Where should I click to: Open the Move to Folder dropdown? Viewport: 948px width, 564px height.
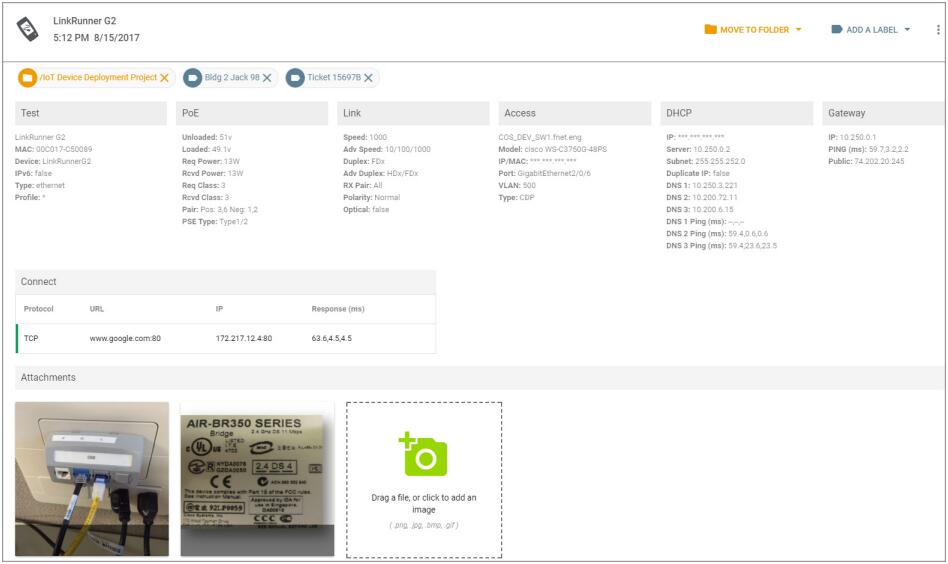tap(753, 30)
